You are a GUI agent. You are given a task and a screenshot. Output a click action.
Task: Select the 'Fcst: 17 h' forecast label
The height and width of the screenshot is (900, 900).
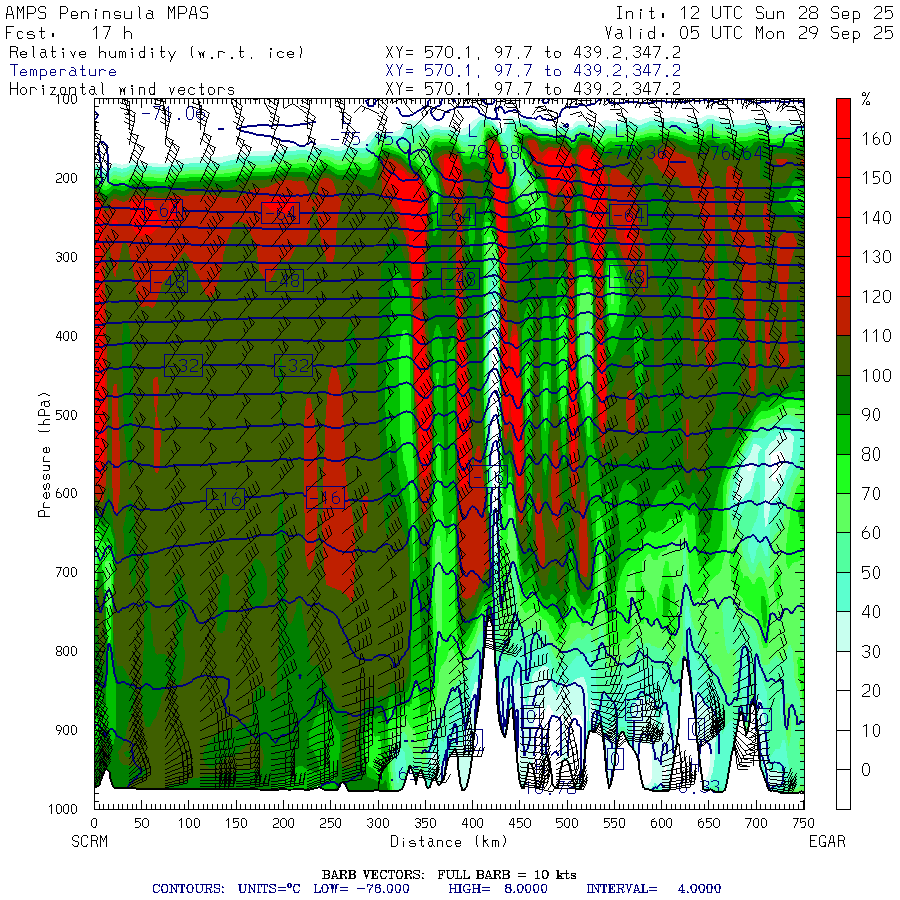[x=69, y=33]
